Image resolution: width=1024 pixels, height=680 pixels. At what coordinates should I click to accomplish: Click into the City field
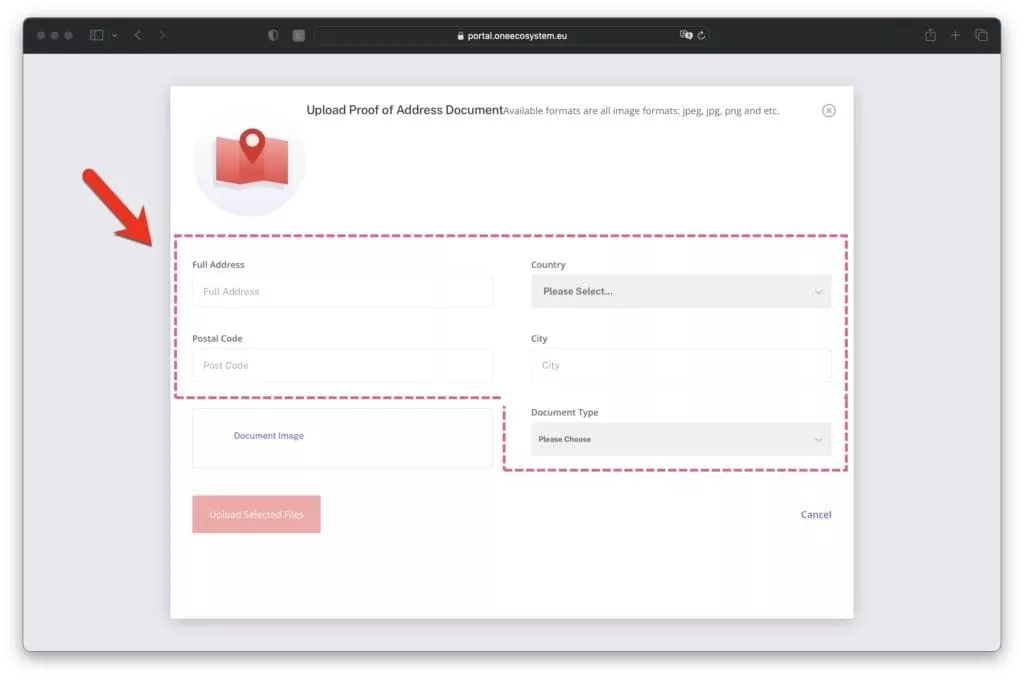click(680, 366)
